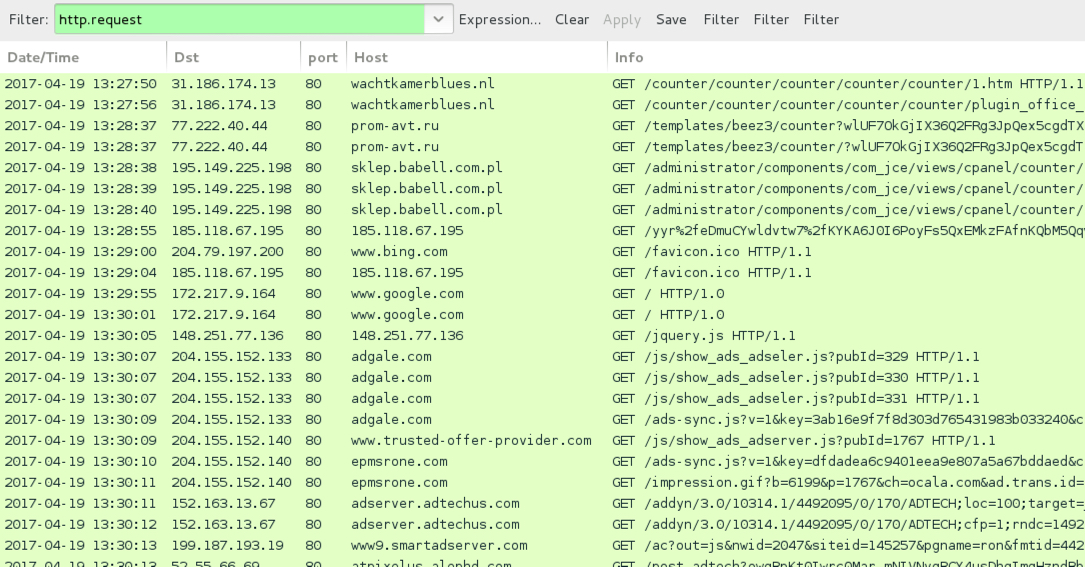Image resolution: width=1085 pixels, height=567 pixels.
Task: Select the adgale.com ads-sync.js request
Action: (542, 420)
